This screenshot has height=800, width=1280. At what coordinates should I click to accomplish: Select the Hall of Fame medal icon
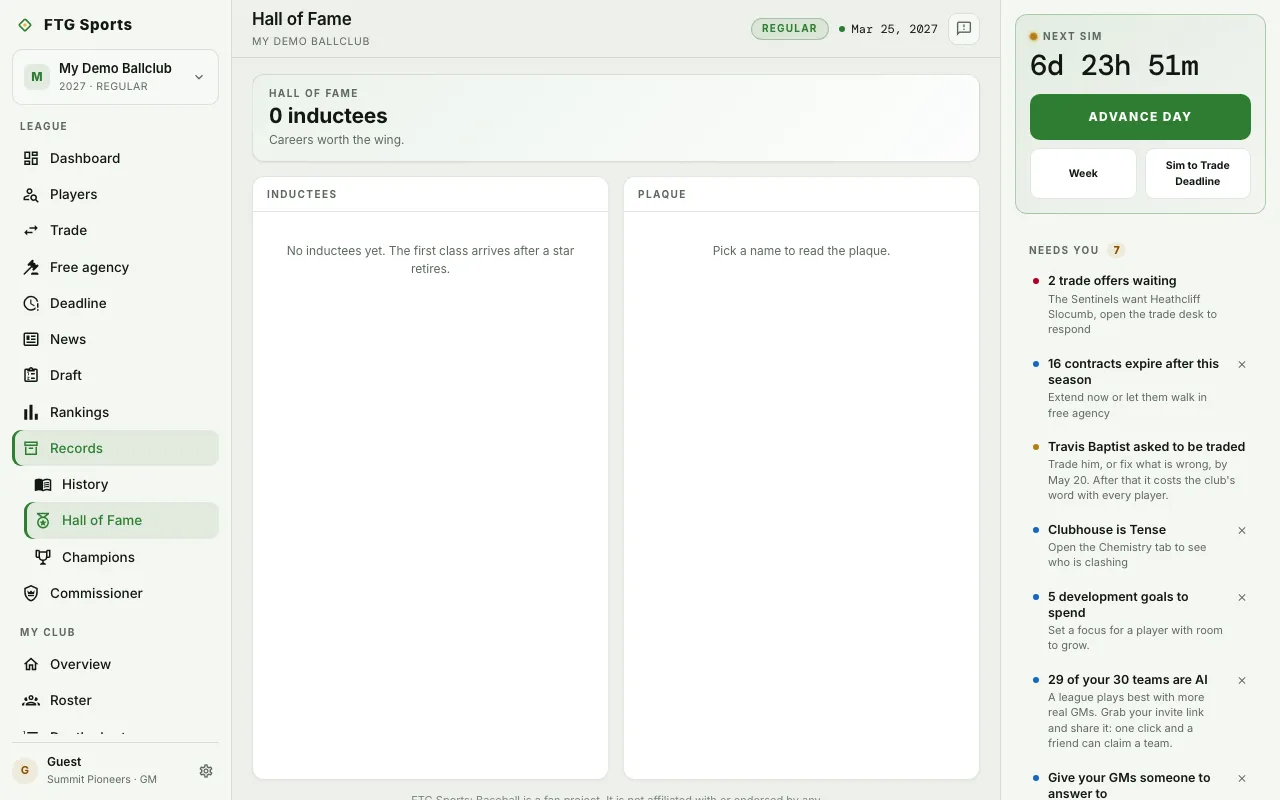43,520
